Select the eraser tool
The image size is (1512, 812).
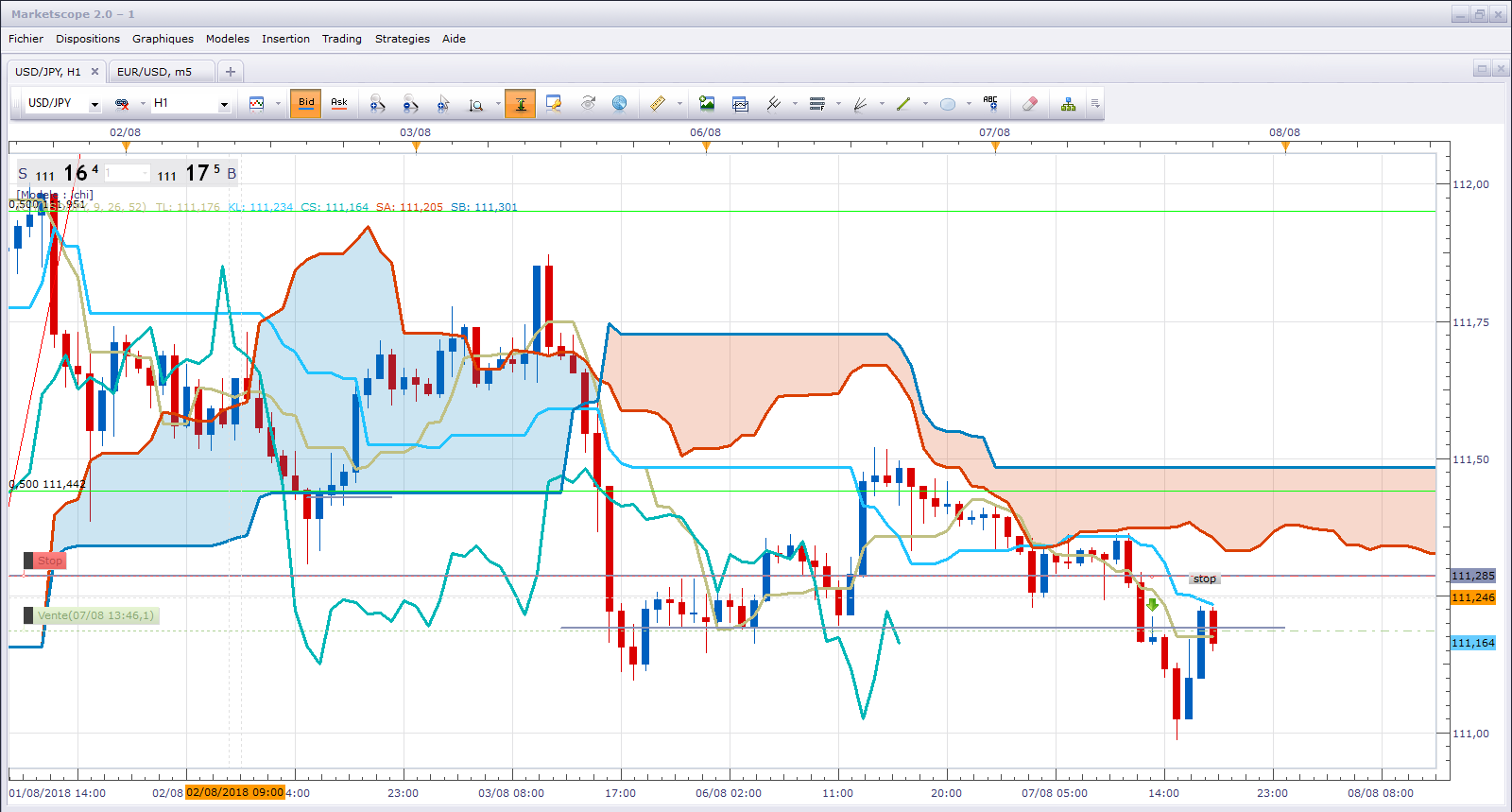point(1030,104)
